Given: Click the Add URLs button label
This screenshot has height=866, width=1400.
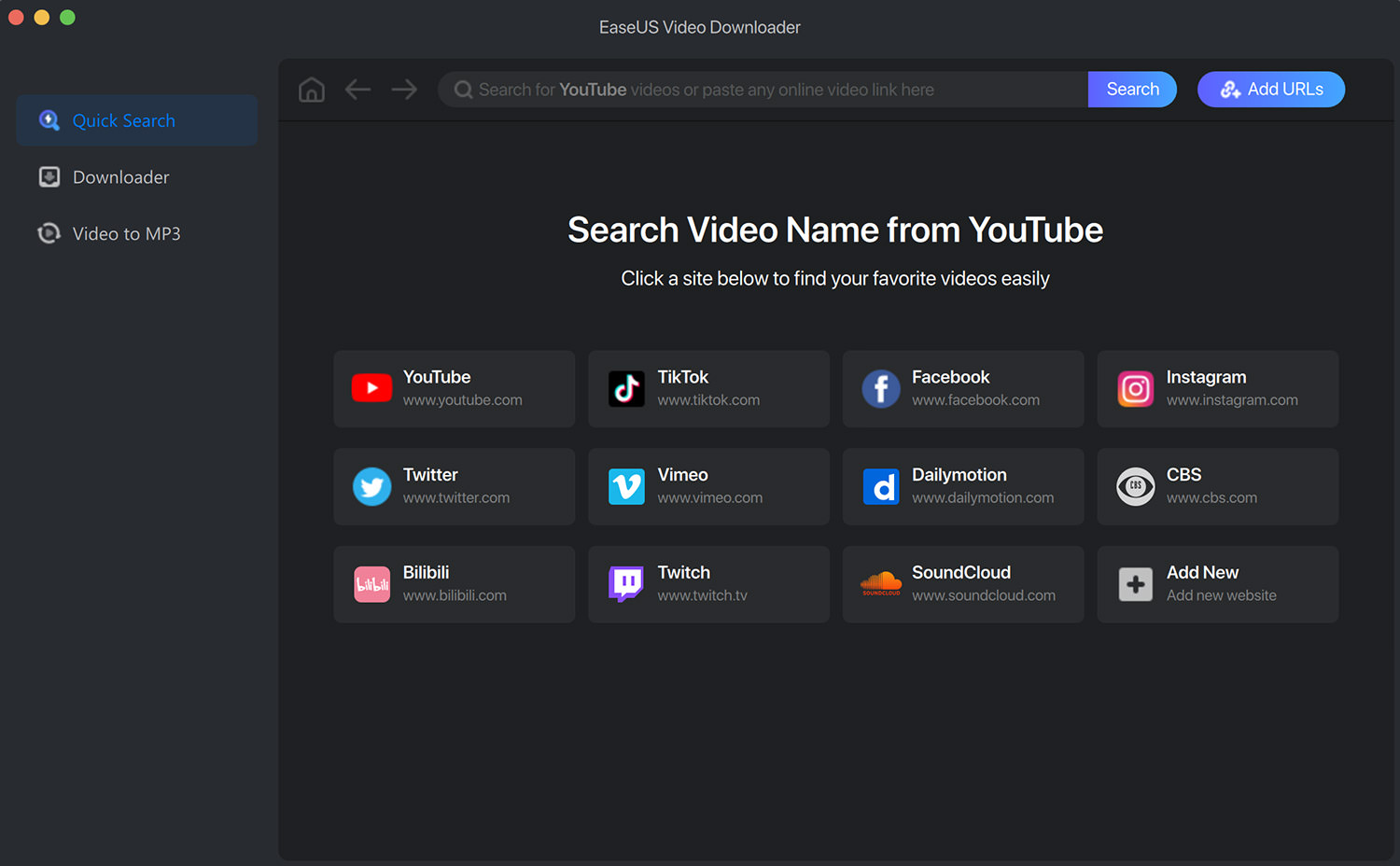Looking at the screenshot, I should click(x=1285, y=90).
